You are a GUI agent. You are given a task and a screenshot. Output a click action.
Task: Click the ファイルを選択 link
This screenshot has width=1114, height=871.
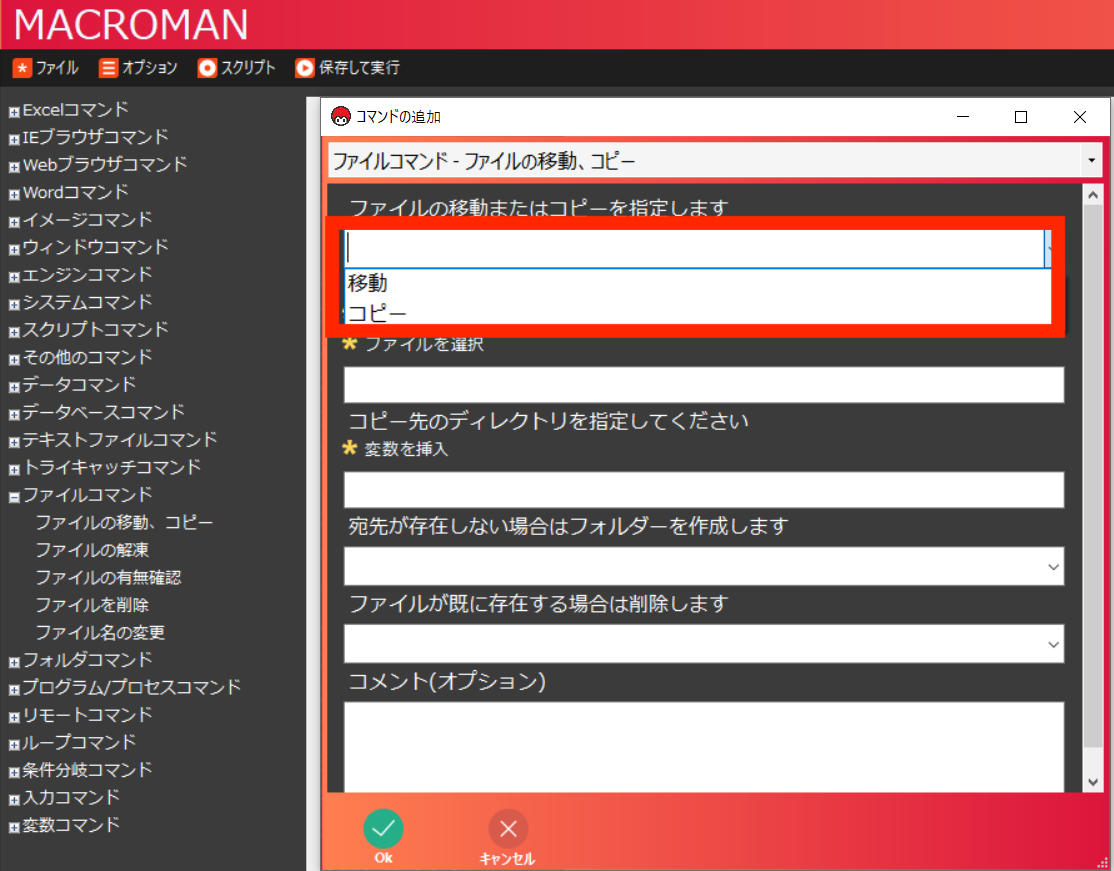[x=424, y=345]
